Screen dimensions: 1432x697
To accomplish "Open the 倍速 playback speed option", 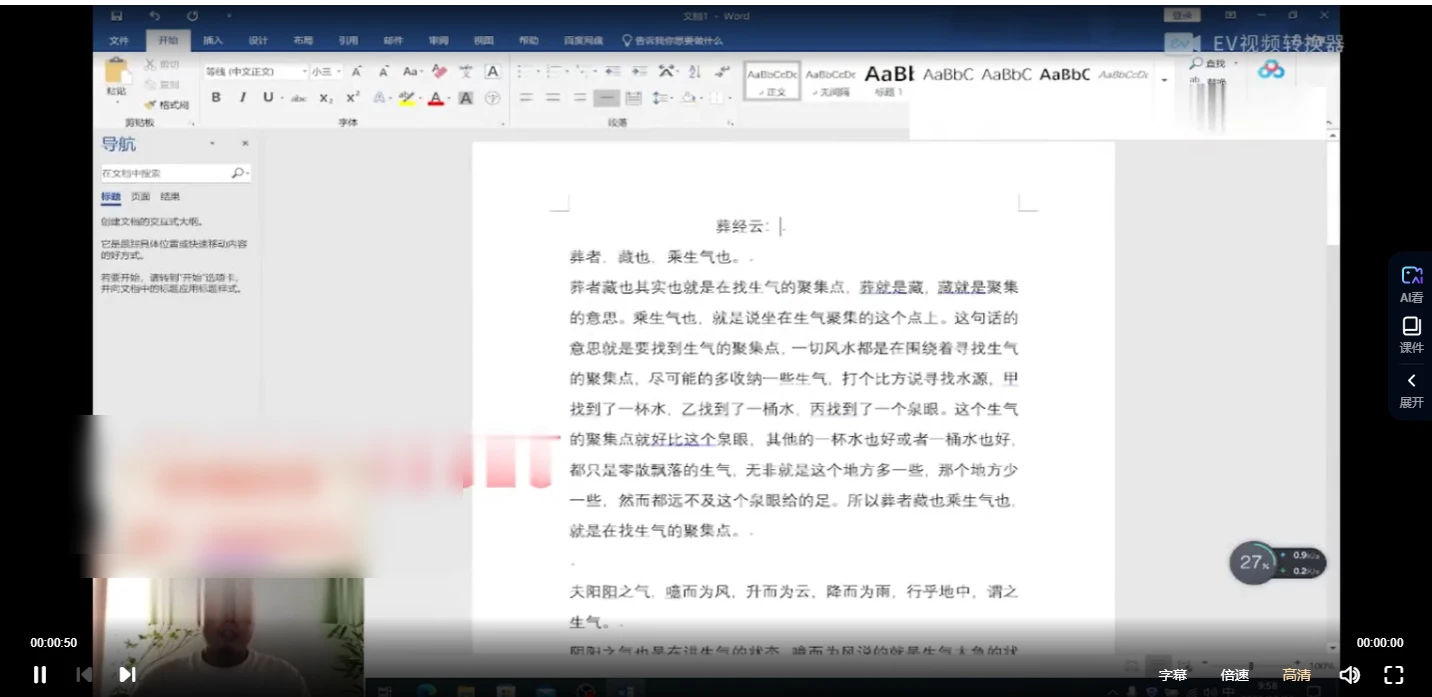I will coord(1235,675).
